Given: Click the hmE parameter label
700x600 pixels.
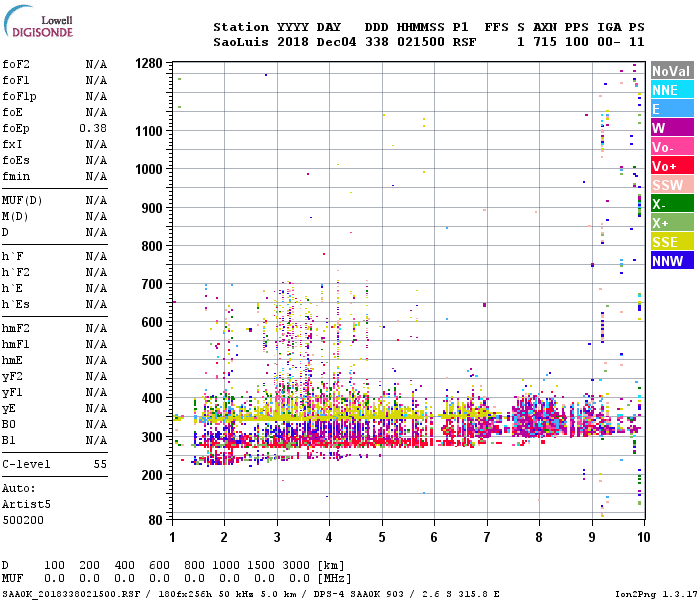Looking at the screenshot, I should [12, 361].
